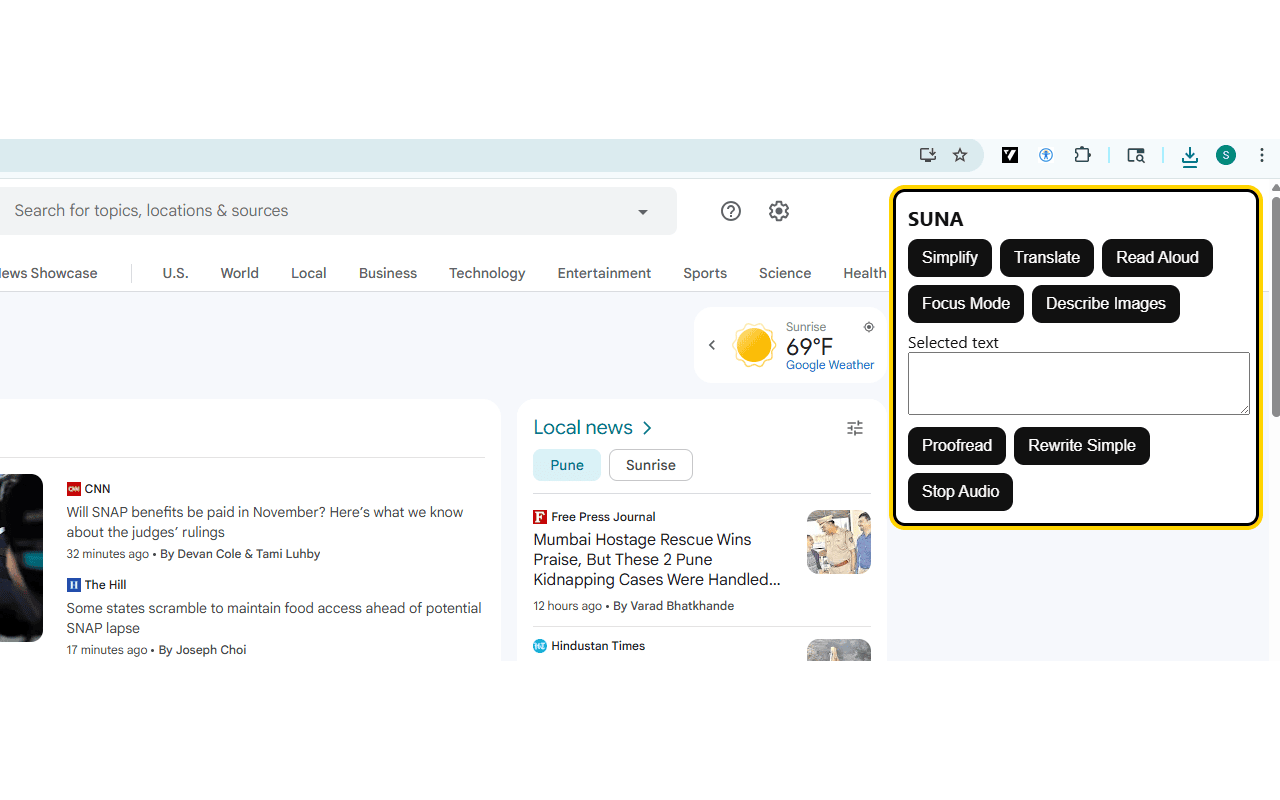Open the U.S. news tab
The image size is (1280, 800).
pos(175,273)
